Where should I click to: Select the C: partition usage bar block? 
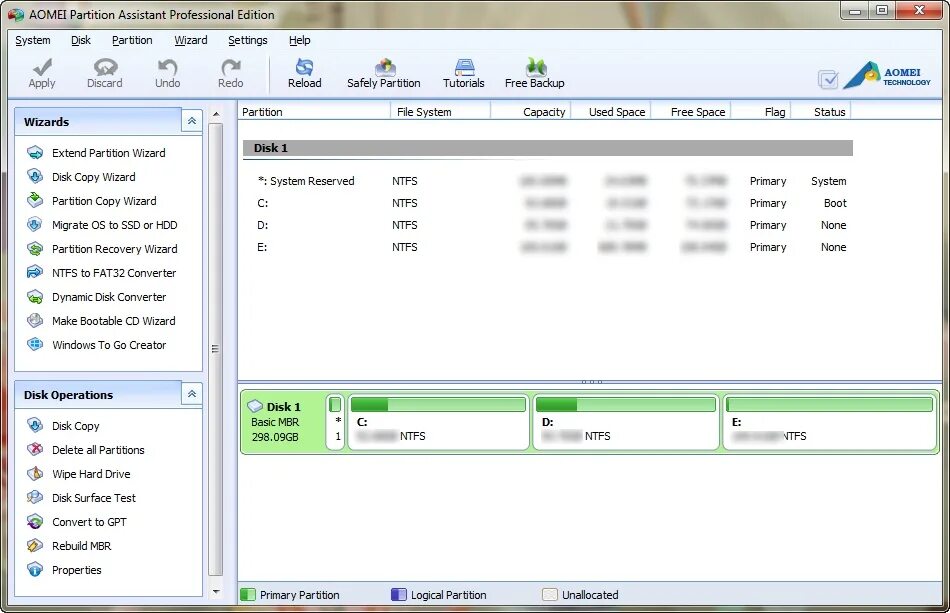click(x=438, y=422)
